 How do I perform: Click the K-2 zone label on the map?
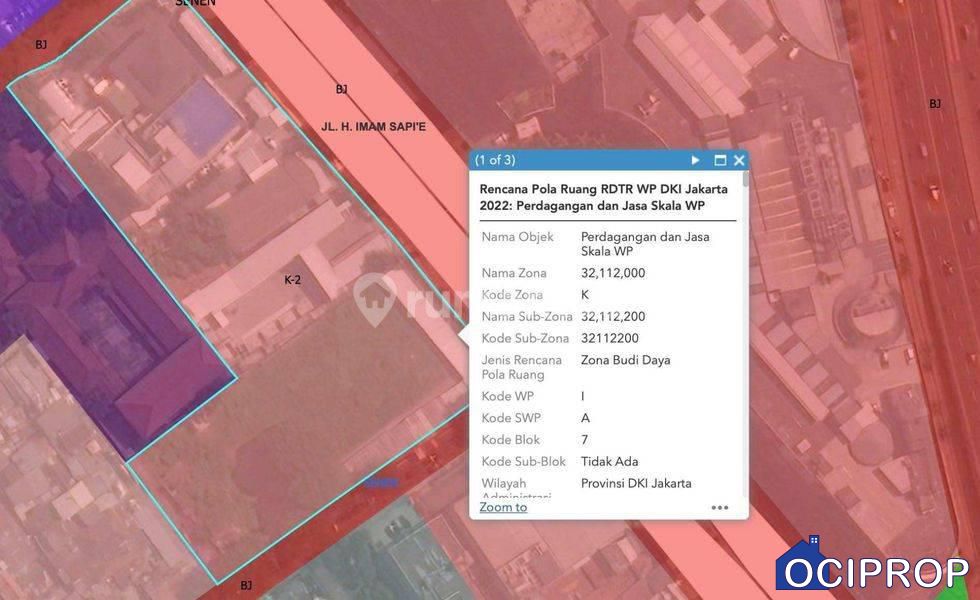292,280
